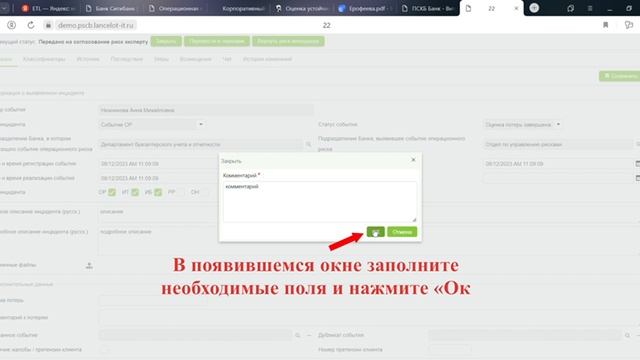Image resolution: width=640 pixels, height=360 pixels.
Task: Click the Дубликат события input field
Action: (x=525, y=335)
